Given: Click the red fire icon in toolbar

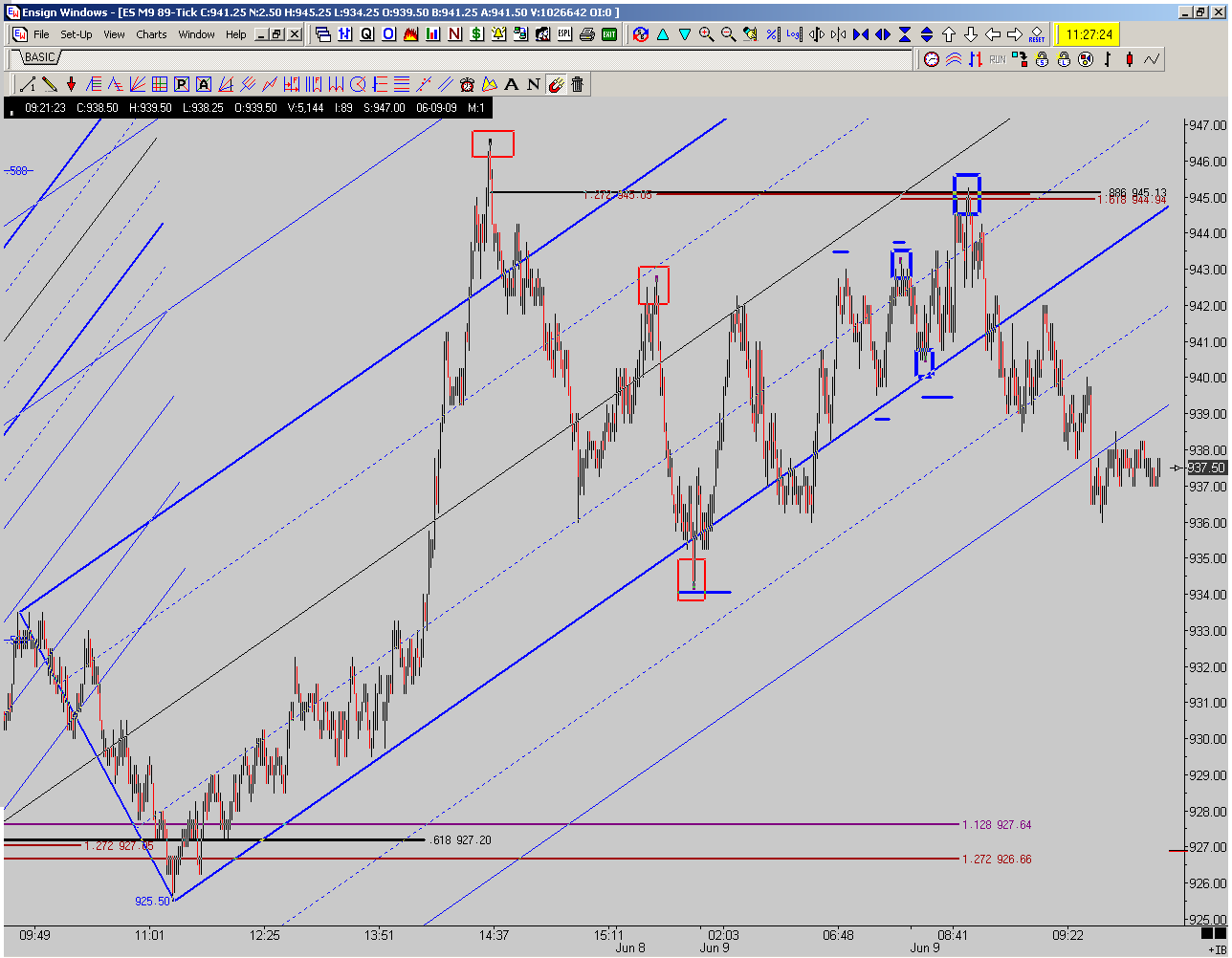Looking at the screenshot, I should point(410,34).
